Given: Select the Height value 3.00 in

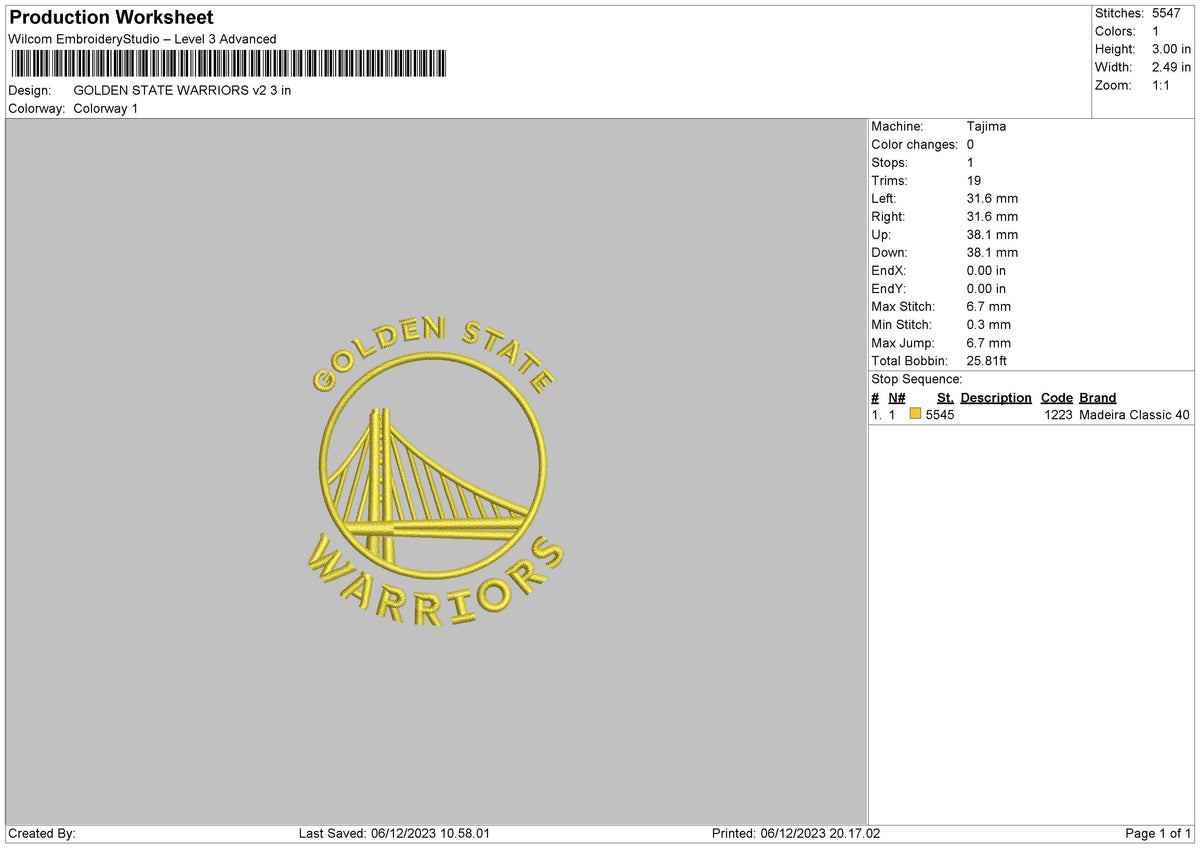Looking at the screenshot, I should (x=1172, y=49).
